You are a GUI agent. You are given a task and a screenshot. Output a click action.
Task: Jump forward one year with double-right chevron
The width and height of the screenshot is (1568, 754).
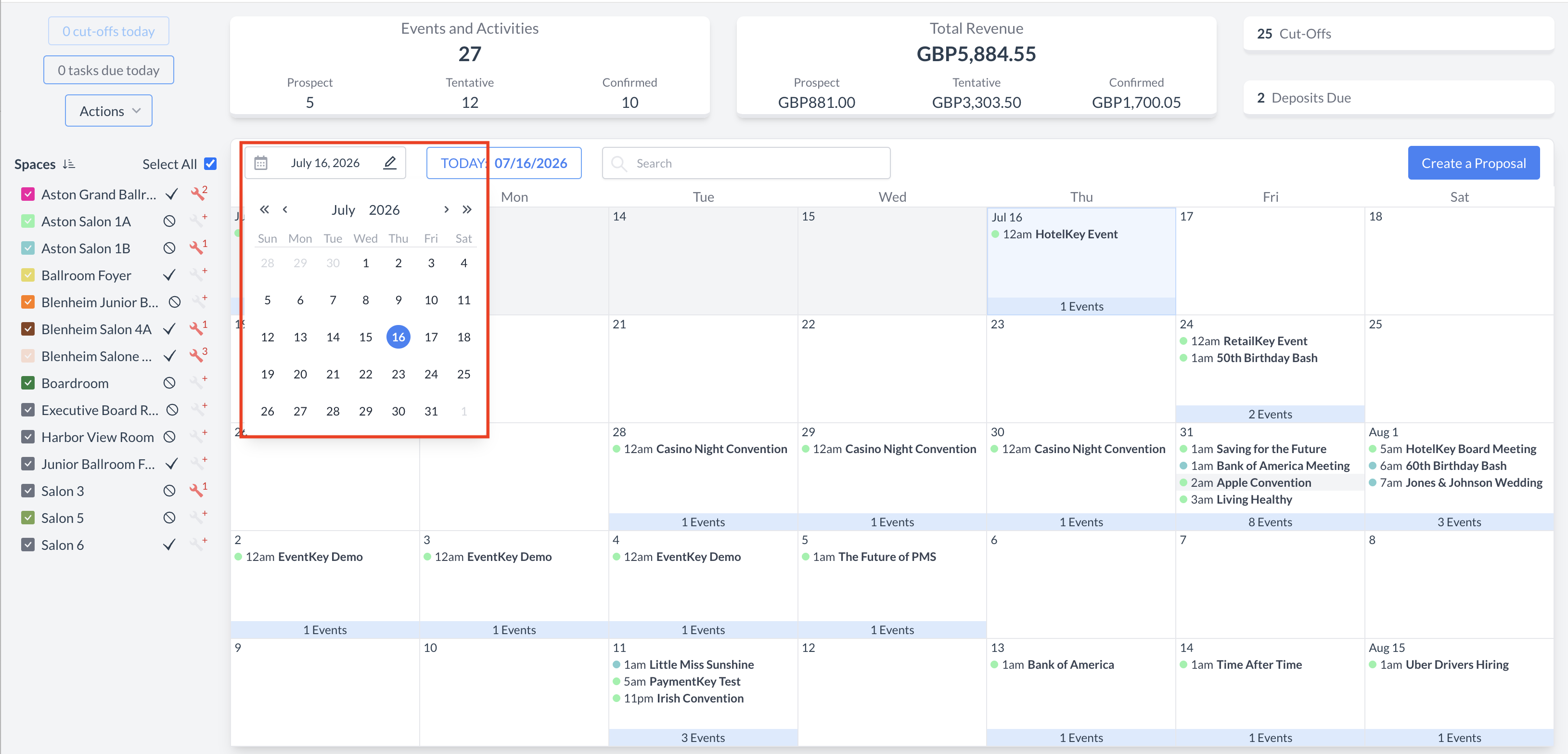point(467,209)
